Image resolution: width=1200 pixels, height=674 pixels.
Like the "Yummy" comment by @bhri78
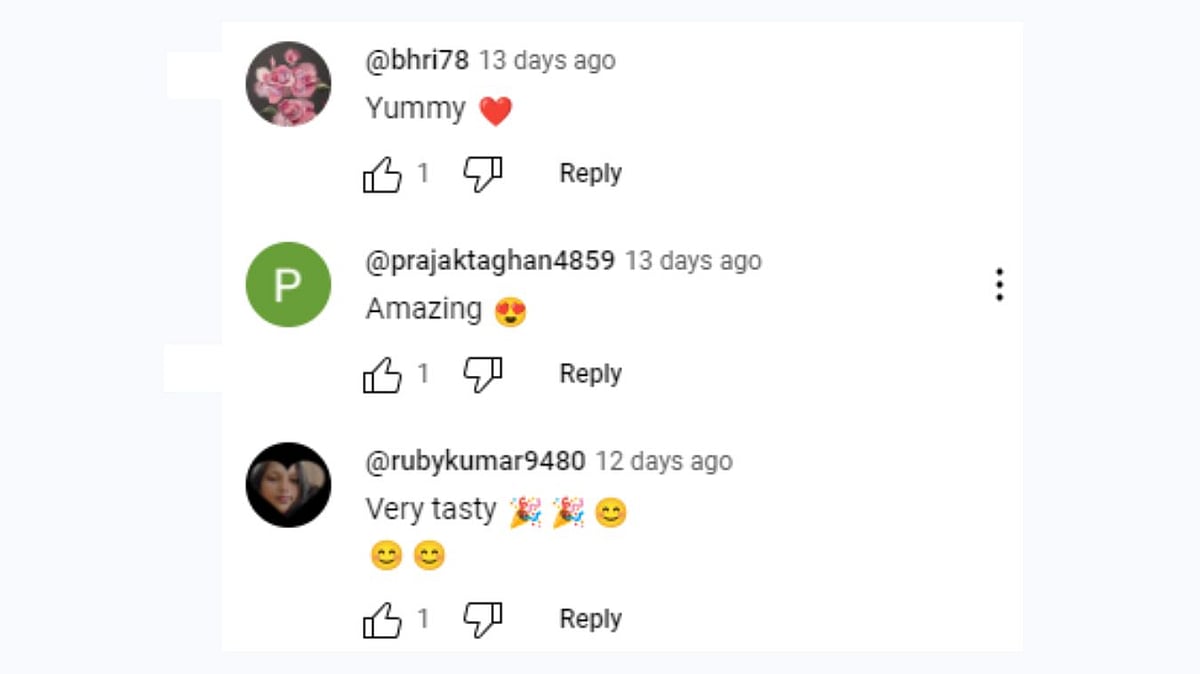[x=382, y=174]
